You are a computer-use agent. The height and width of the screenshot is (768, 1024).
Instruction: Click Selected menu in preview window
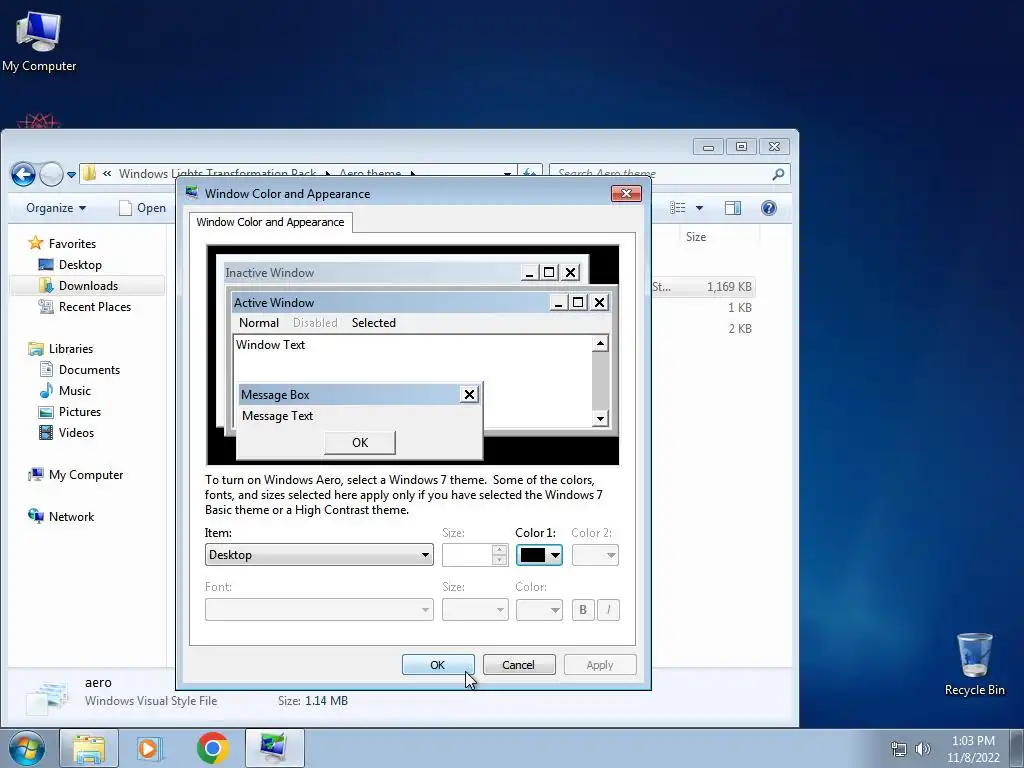tap(374, 323)
